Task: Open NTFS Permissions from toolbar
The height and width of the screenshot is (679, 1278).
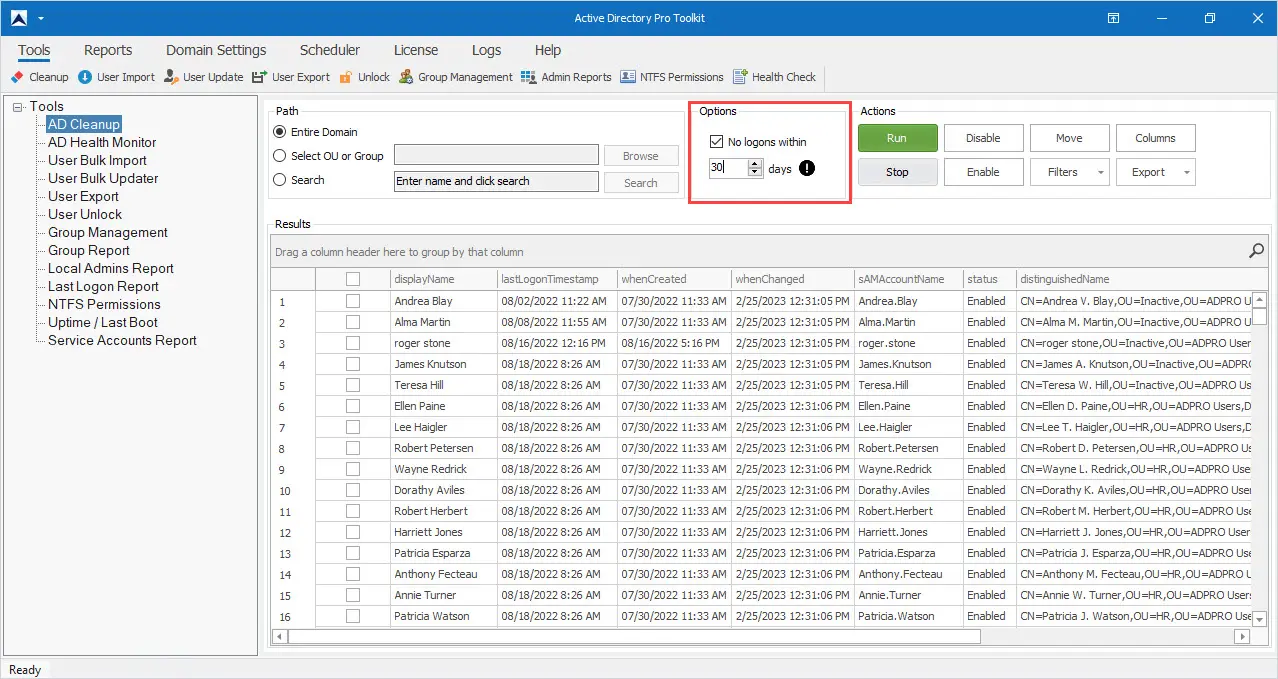Action: (x=672, y=77)
